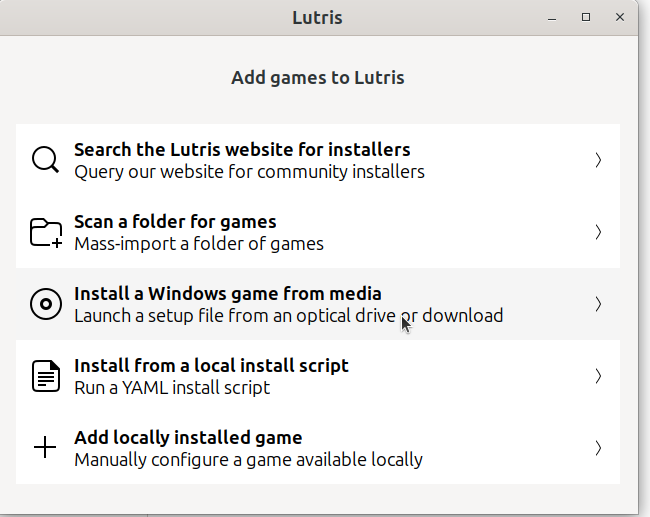
Task: Minimize the Lutris window
Action: [x=552, y=17]
